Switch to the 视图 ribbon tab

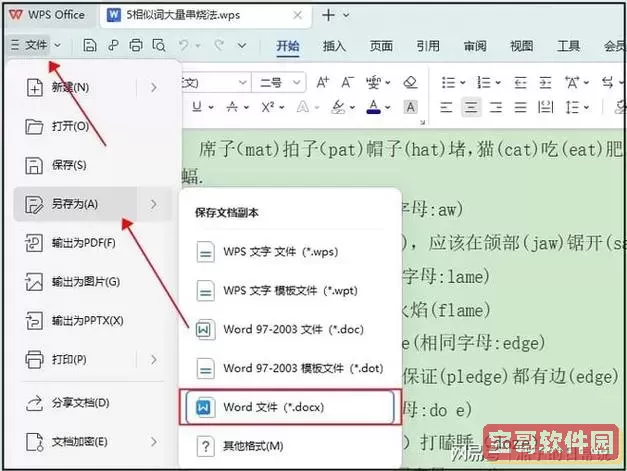(521, 46)
